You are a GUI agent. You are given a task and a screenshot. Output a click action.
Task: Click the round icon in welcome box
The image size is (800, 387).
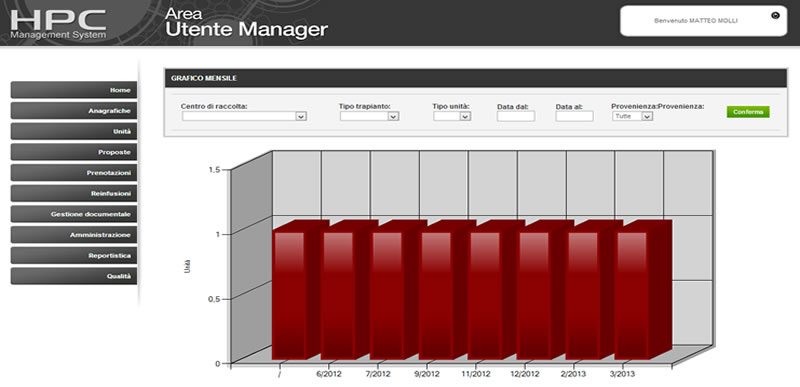[776, 16]
